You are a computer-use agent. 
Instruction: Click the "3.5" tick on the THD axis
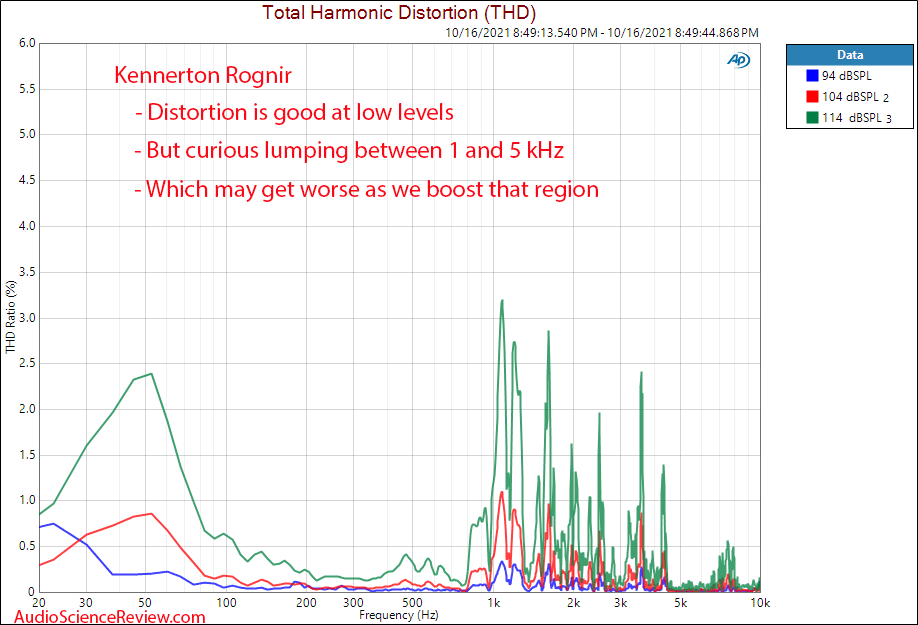[28, 272]
